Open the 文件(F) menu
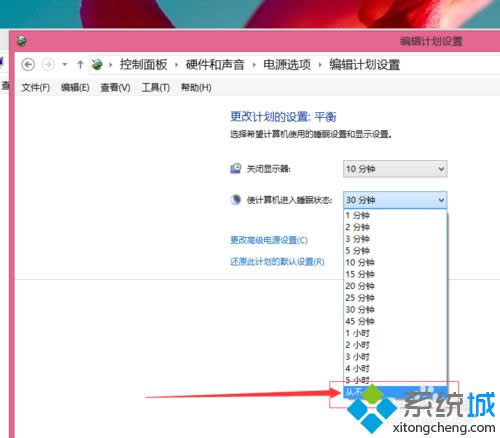Viewport: 500px width, 438px height. (36, 88)
